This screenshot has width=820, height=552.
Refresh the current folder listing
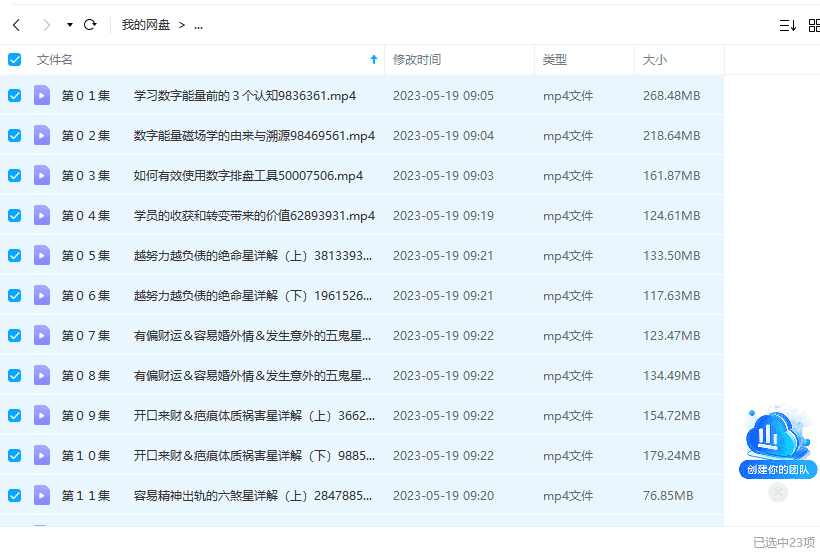90,25
